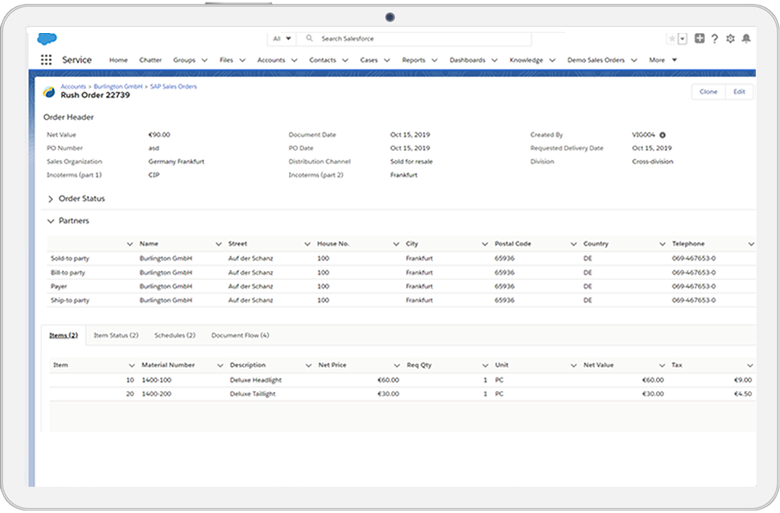Open the setup gear icon
Screen dimensions: 780x513
point(730,39)
